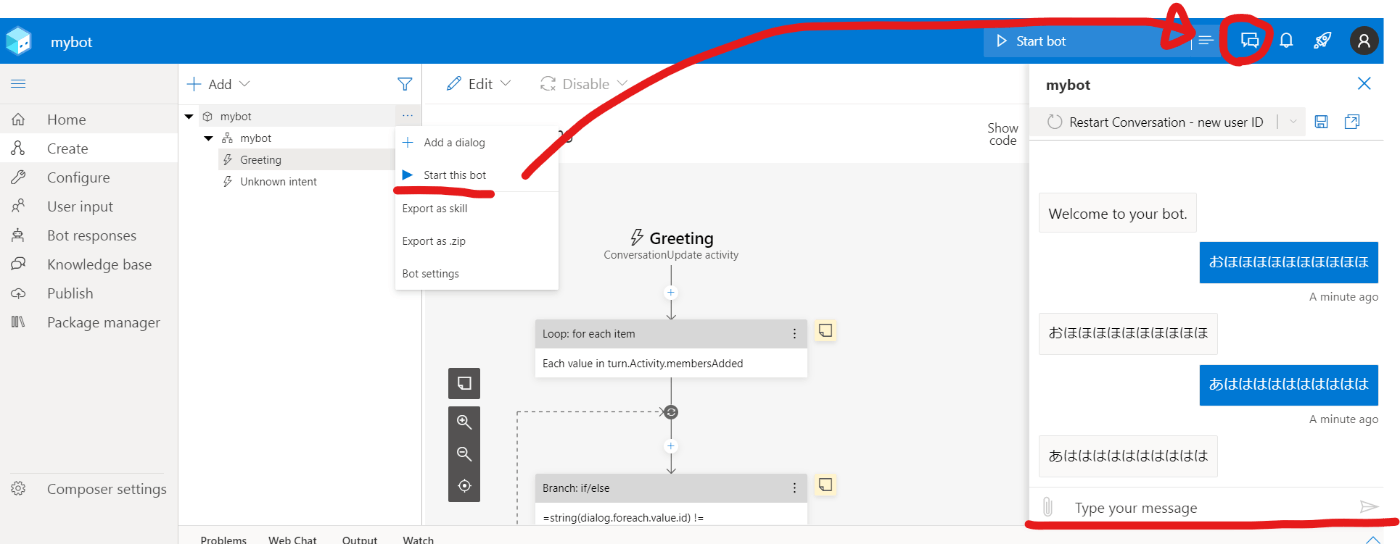1400x544 pixels.
Task: Click the send message arrow
Action: [1369, 507]
